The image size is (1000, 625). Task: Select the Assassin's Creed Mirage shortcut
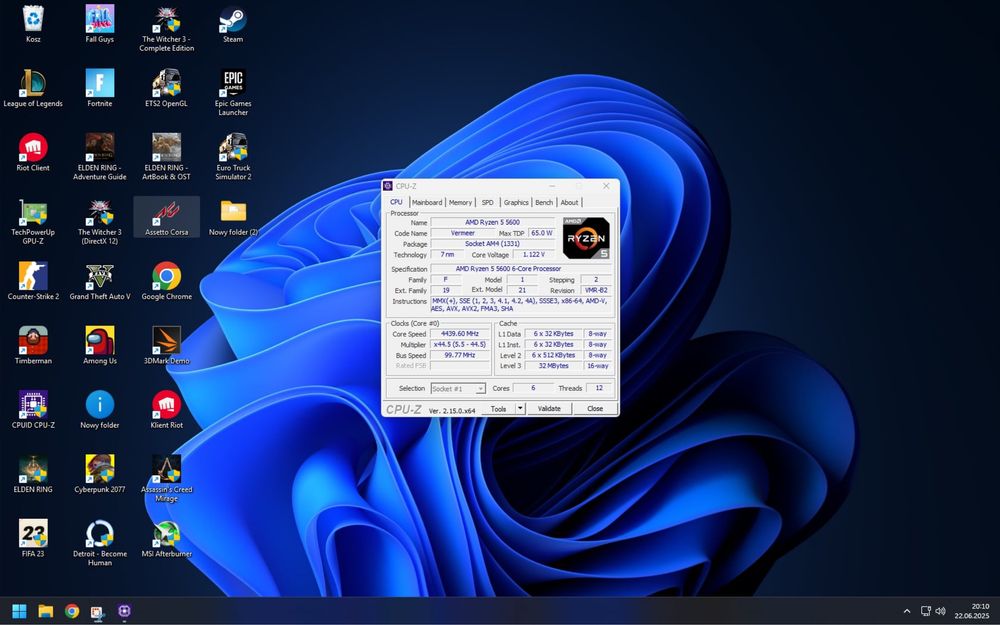click(x=166, y=479)
